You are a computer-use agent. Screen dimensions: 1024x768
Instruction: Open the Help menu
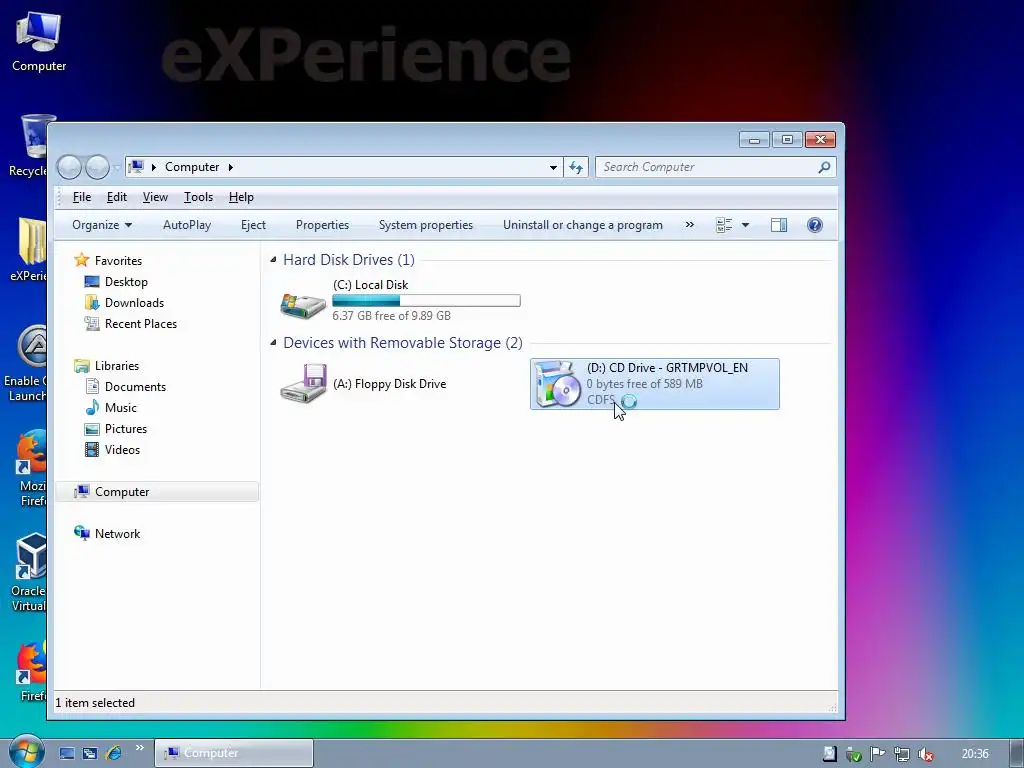(241, 197)
